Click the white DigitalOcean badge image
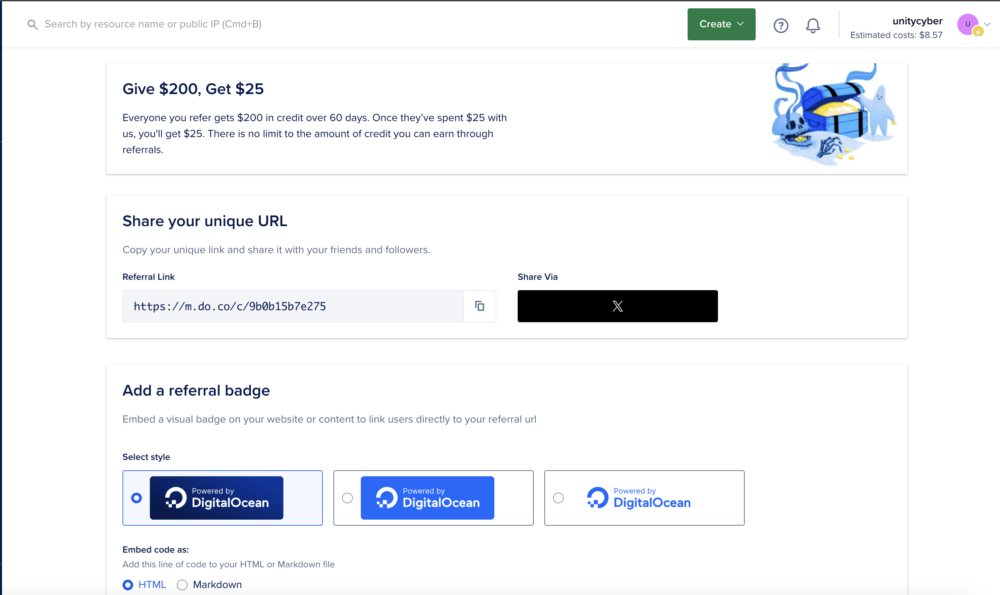Screen dimensions: 1000x595 (x=639, y=498)
